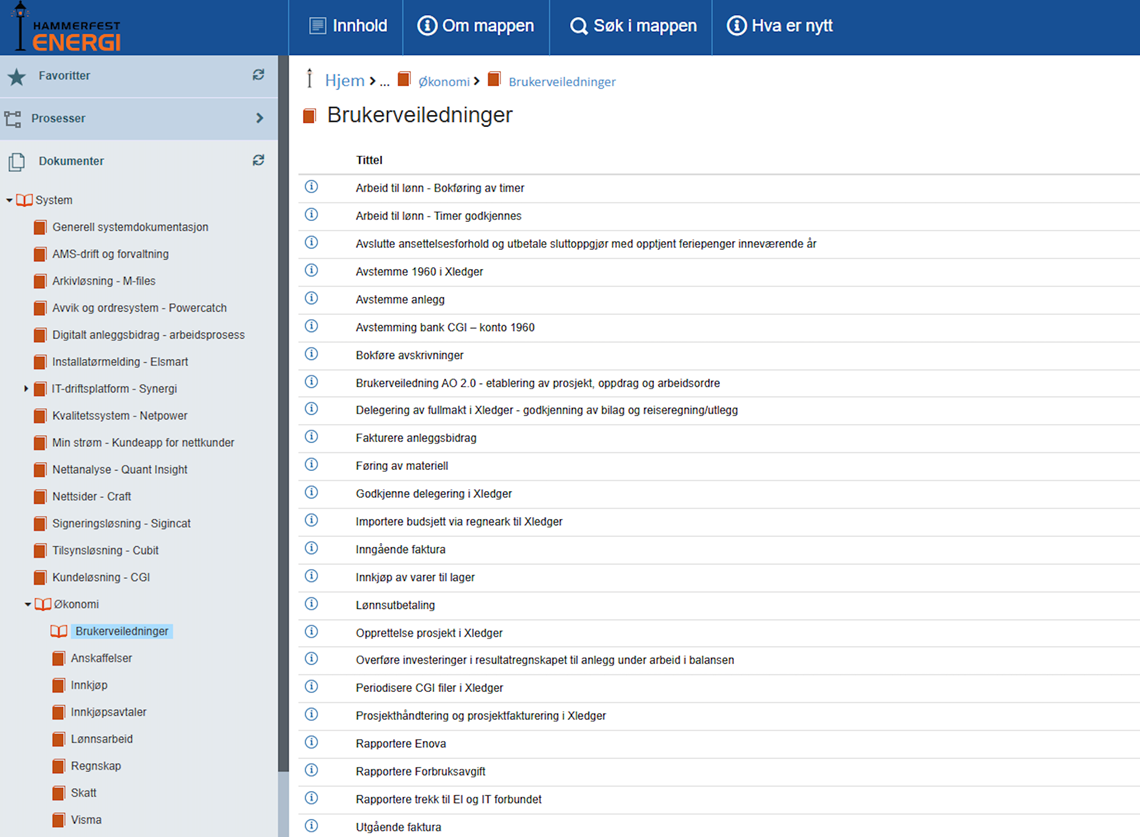Open the Innhold tab

tap(347, 26)
